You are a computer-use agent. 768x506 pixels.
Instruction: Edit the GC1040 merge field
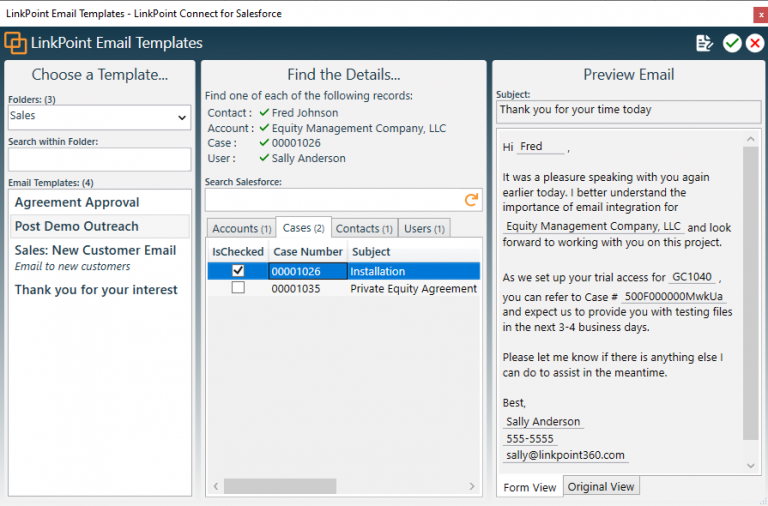pos(692,277)
